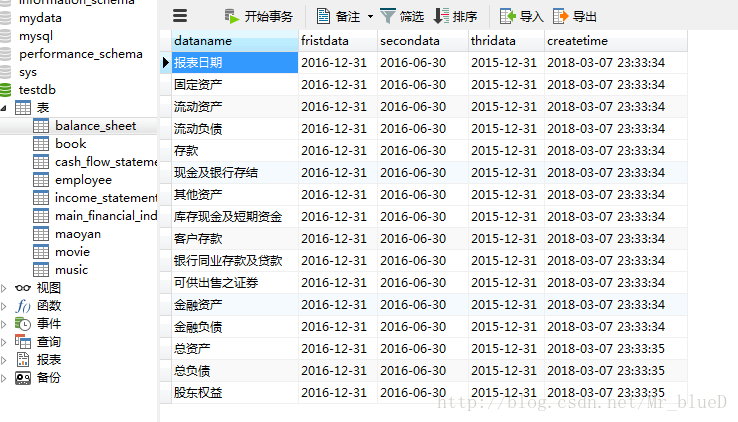Select the 客户存款 cell
The width and height of the screenshot is (738, 422).
pos(235,239)
